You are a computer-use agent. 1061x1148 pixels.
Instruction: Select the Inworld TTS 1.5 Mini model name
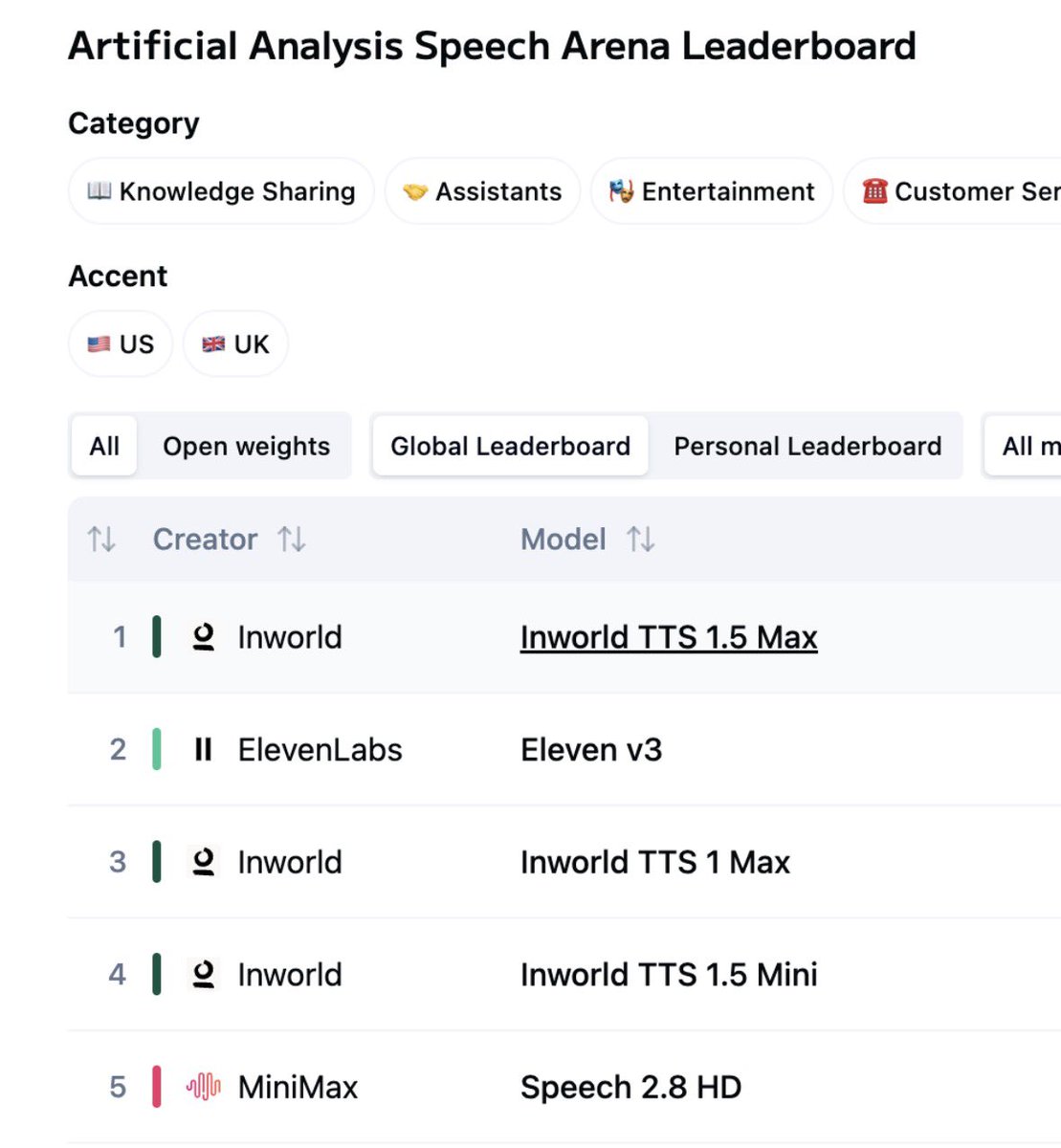669,975
